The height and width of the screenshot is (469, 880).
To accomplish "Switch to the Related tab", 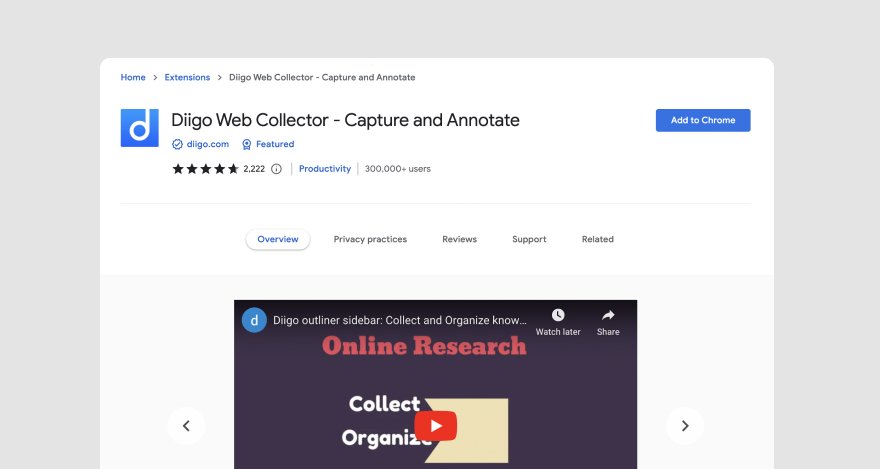I will pos(598,239).
